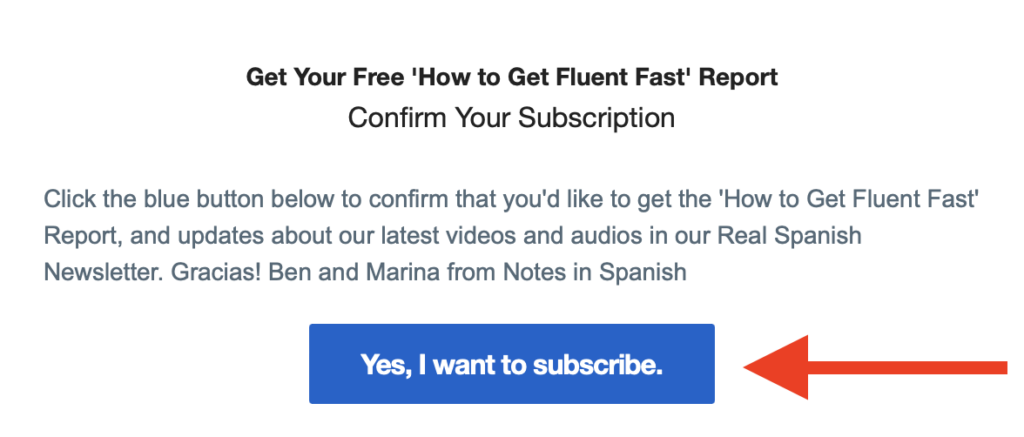
Task: Click the red arrow's horizontal tail
Action: [x=908, y=368]
